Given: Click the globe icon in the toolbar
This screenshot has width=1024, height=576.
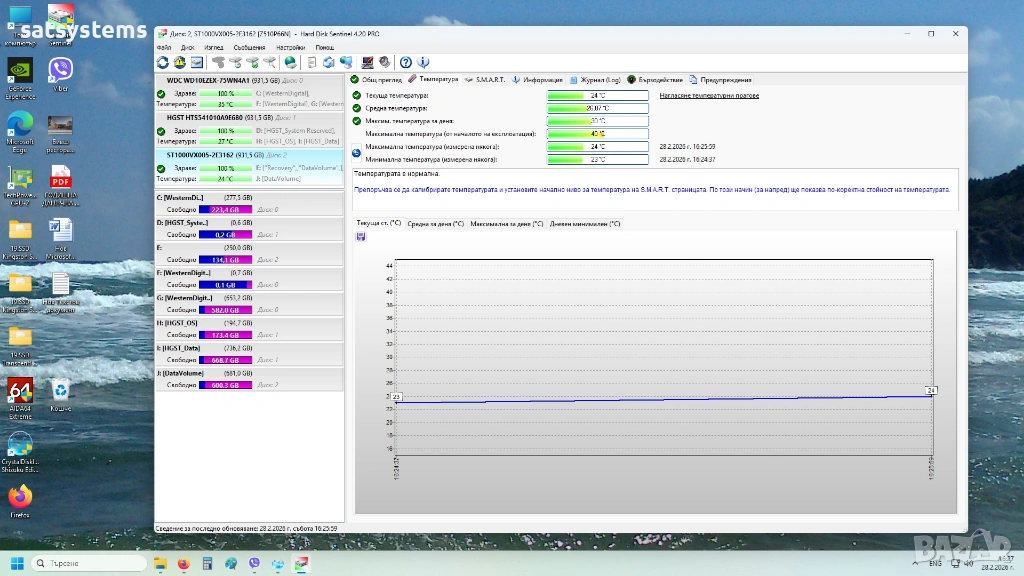Looking at the screenshot, I should tap(290, 62).
